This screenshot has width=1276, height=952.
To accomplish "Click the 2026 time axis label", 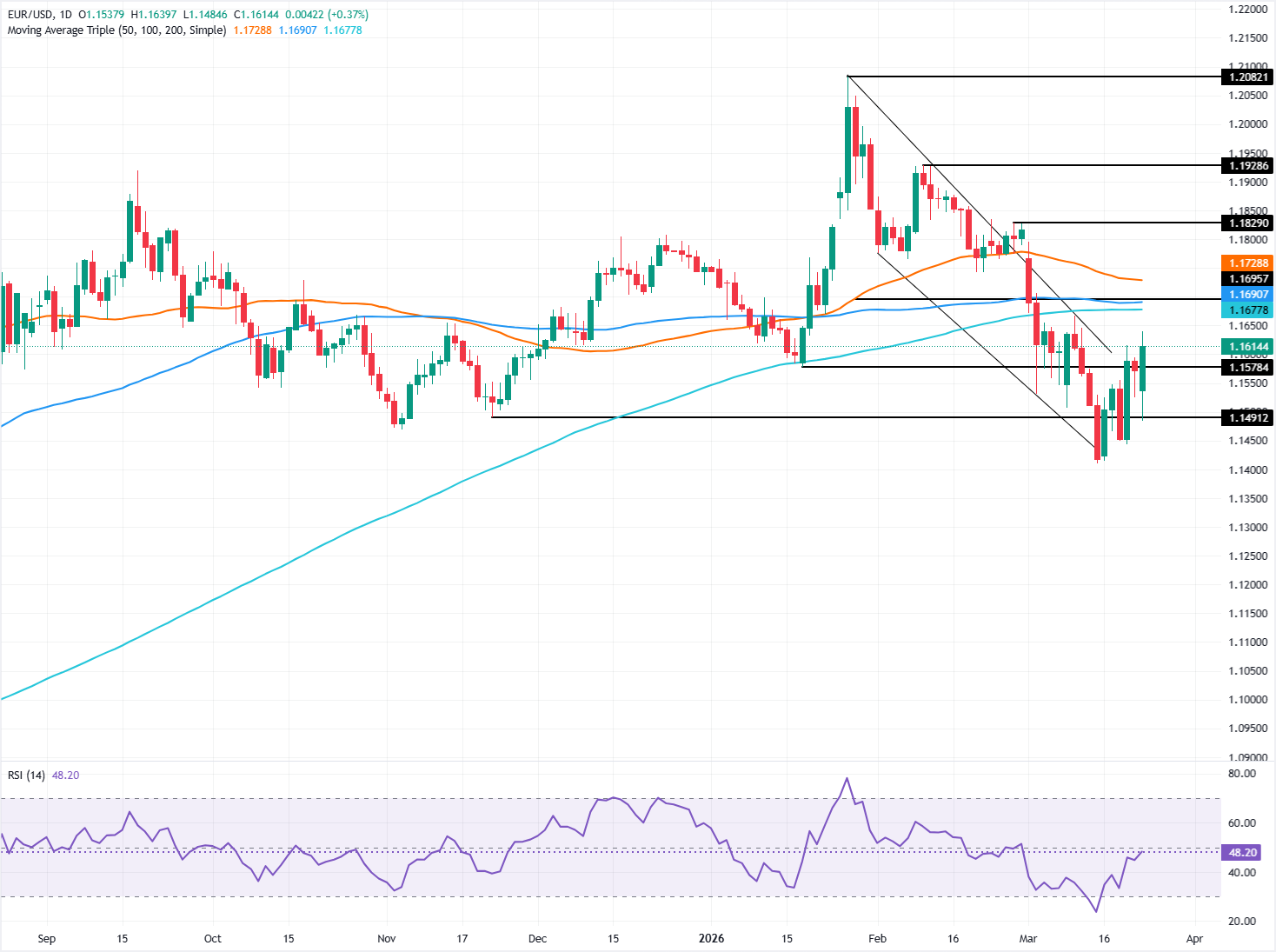I will pos(713,939).
